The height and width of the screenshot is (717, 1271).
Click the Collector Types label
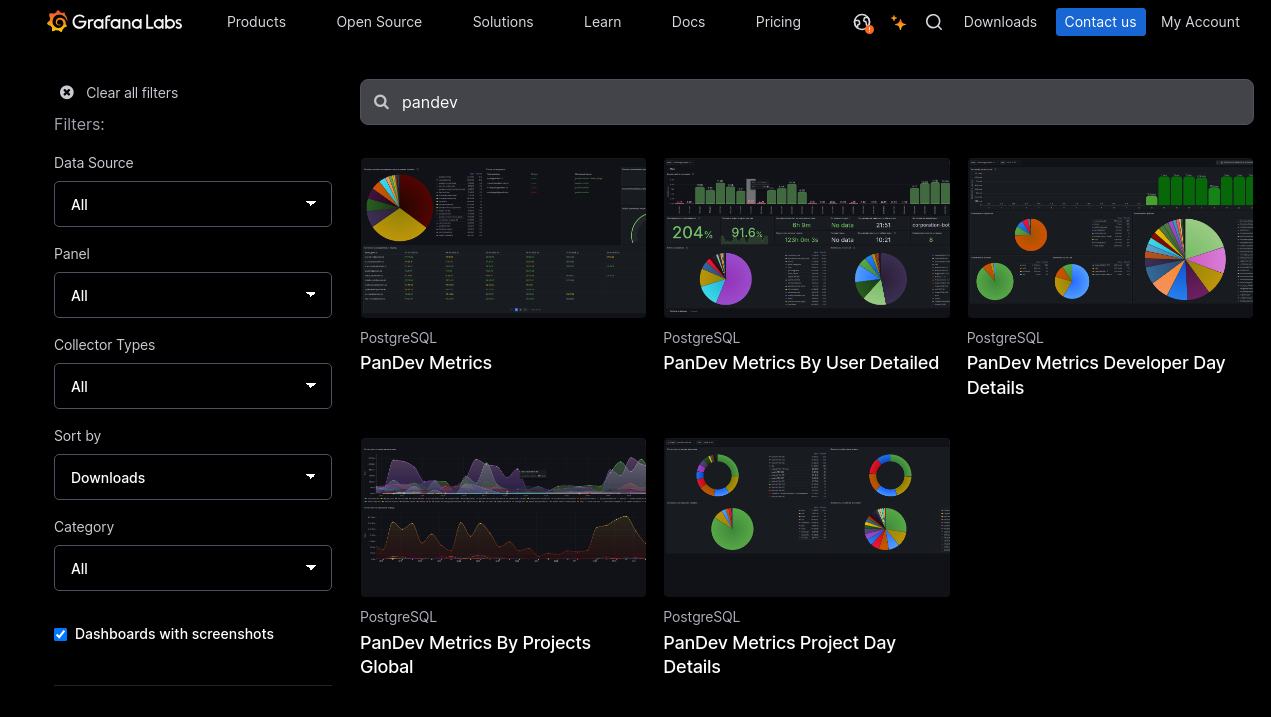(104, 344)
